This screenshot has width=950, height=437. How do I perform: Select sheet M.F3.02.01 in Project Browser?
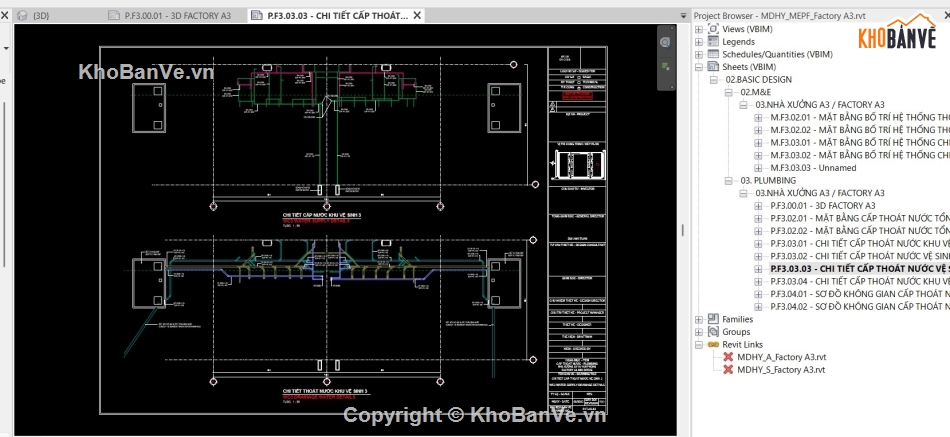pos(859,117)
